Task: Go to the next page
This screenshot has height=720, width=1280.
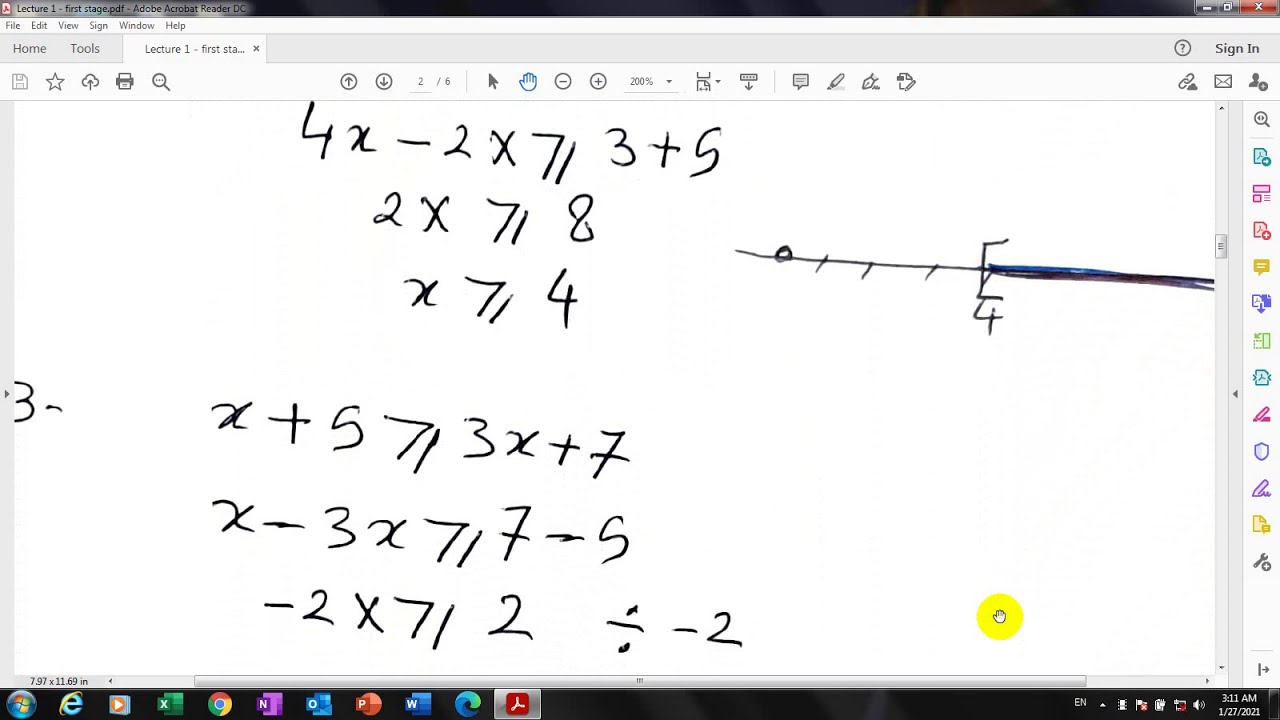Action: tap(384, 82)
